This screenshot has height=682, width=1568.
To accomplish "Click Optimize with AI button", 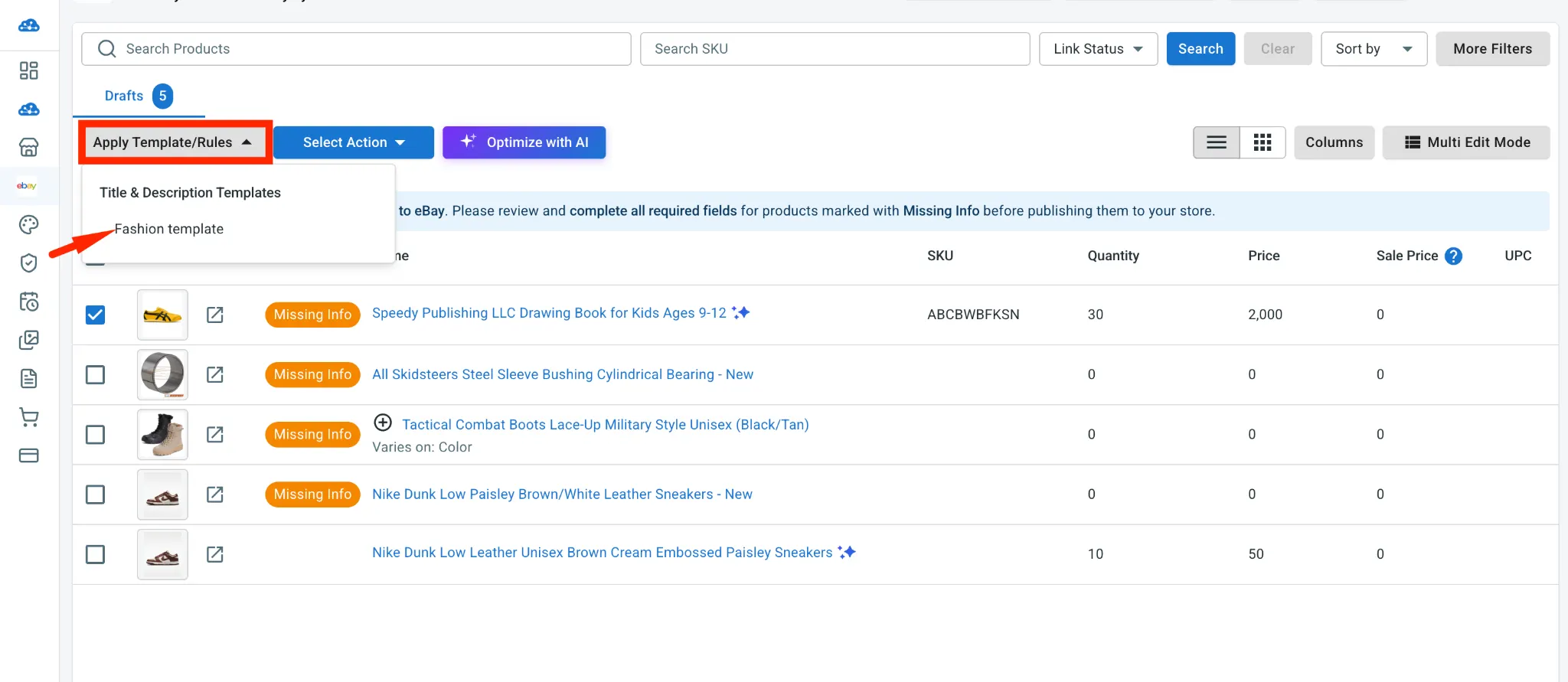I will [524, 142].
